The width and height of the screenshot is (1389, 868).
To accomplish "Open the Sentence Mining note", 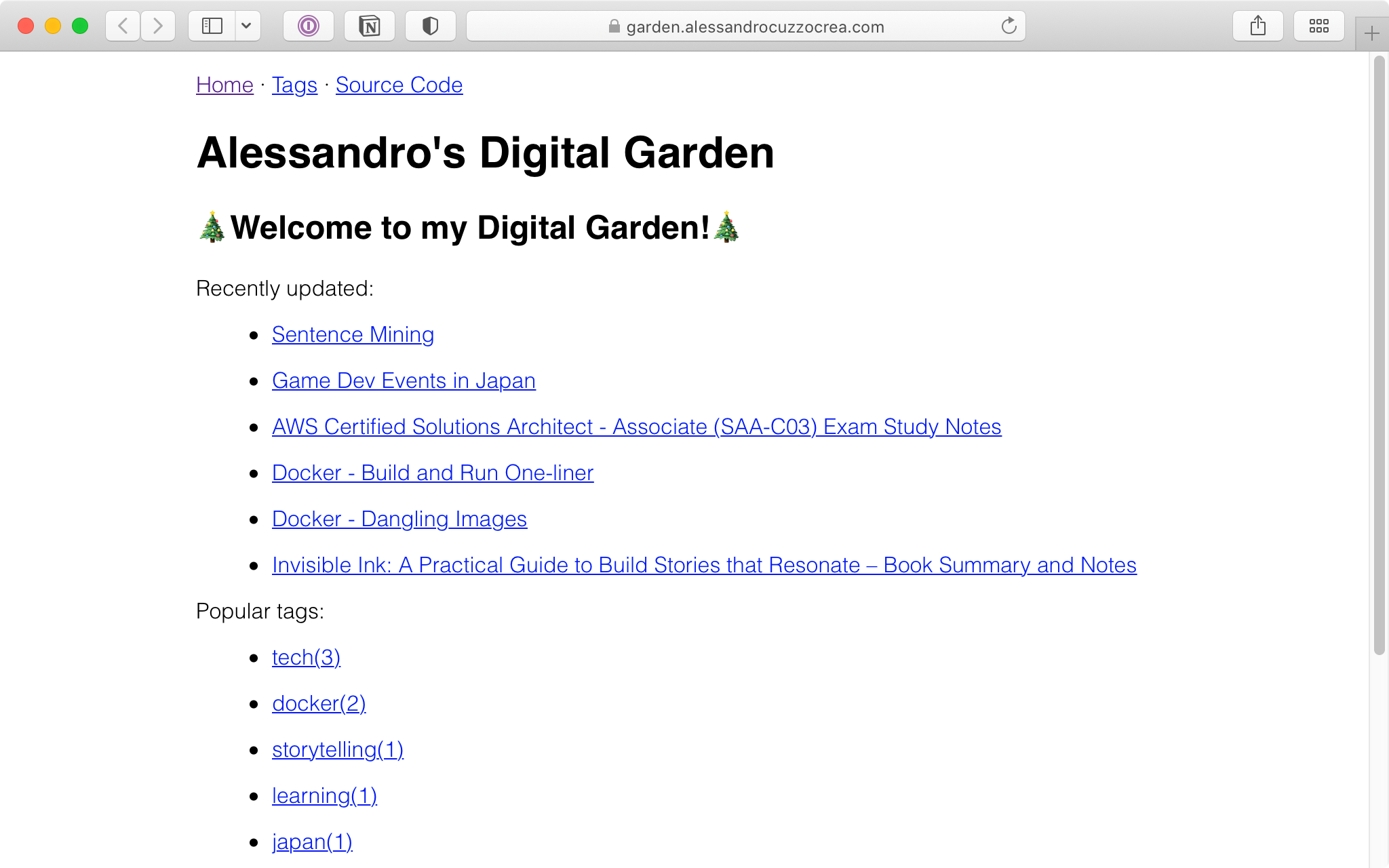I will (353, 335).
